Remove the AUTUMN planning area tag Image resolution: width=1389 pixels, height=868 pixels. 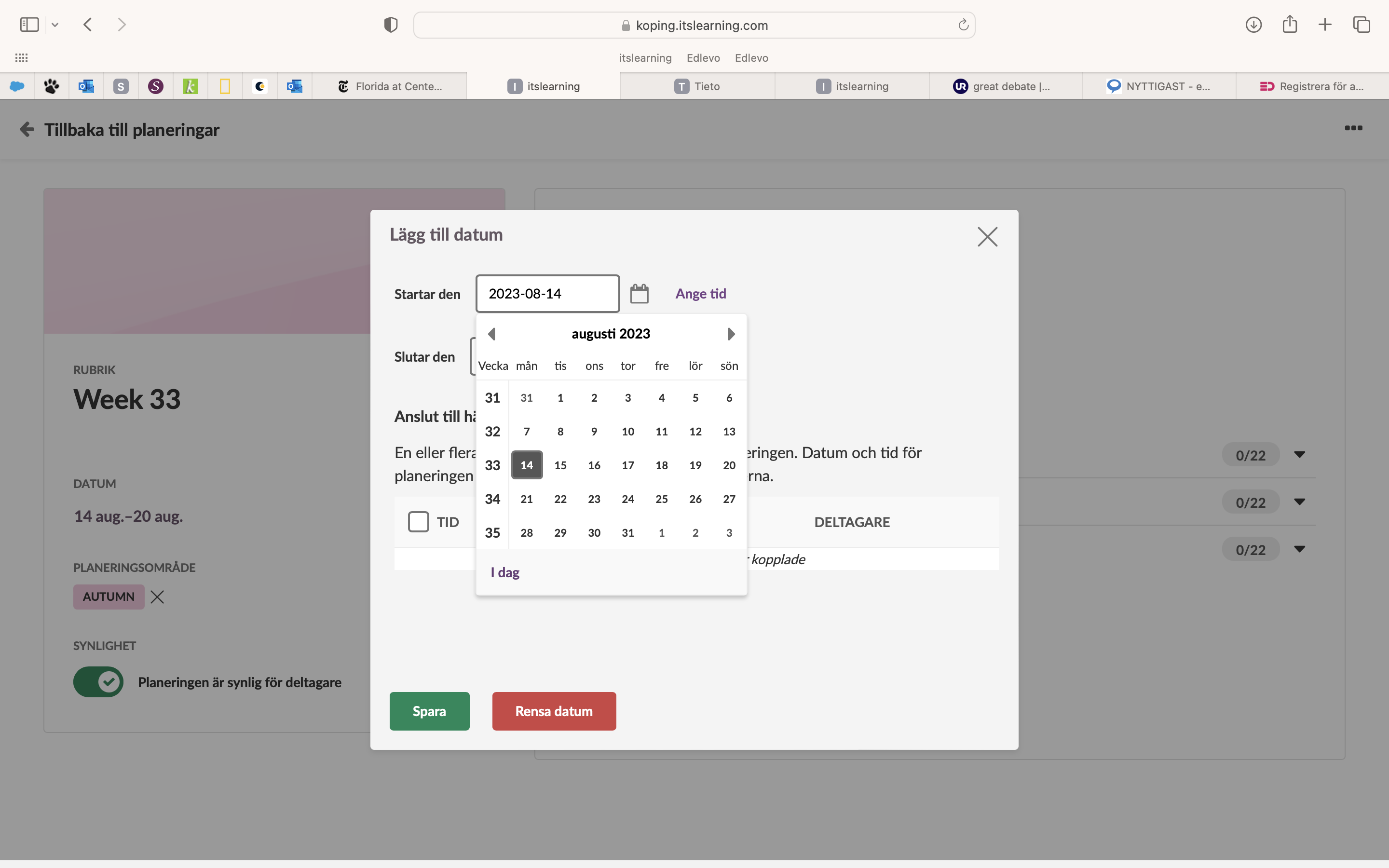(157, 597)
